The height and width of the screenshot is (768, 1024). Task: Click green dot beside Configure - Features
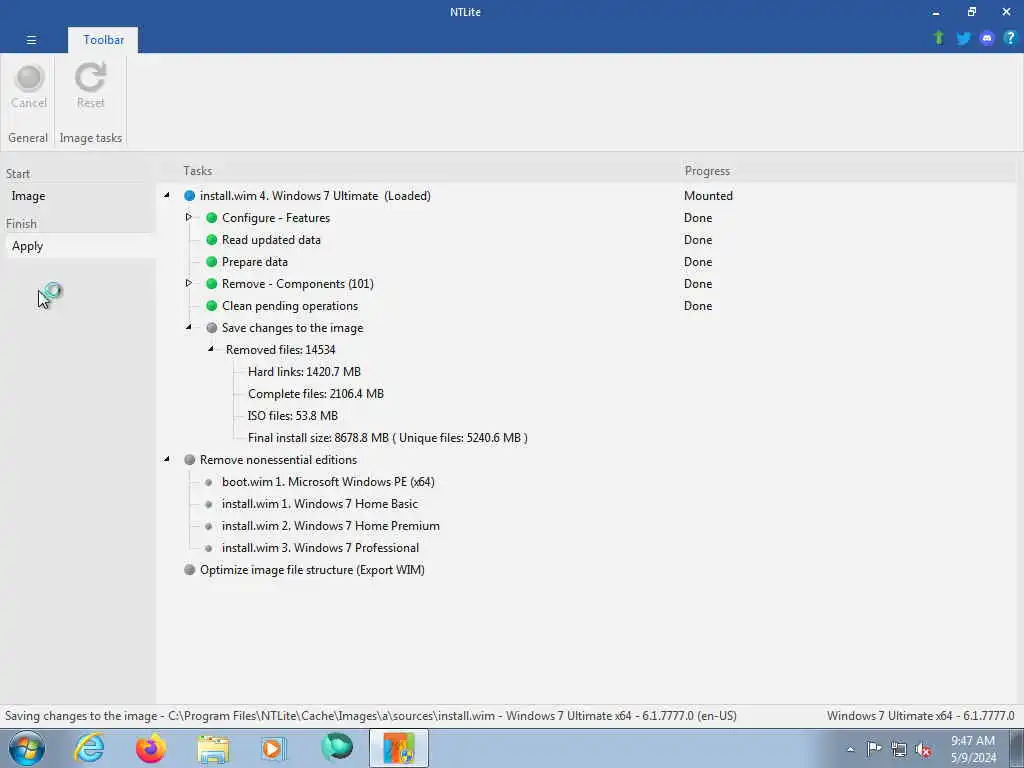212,217
